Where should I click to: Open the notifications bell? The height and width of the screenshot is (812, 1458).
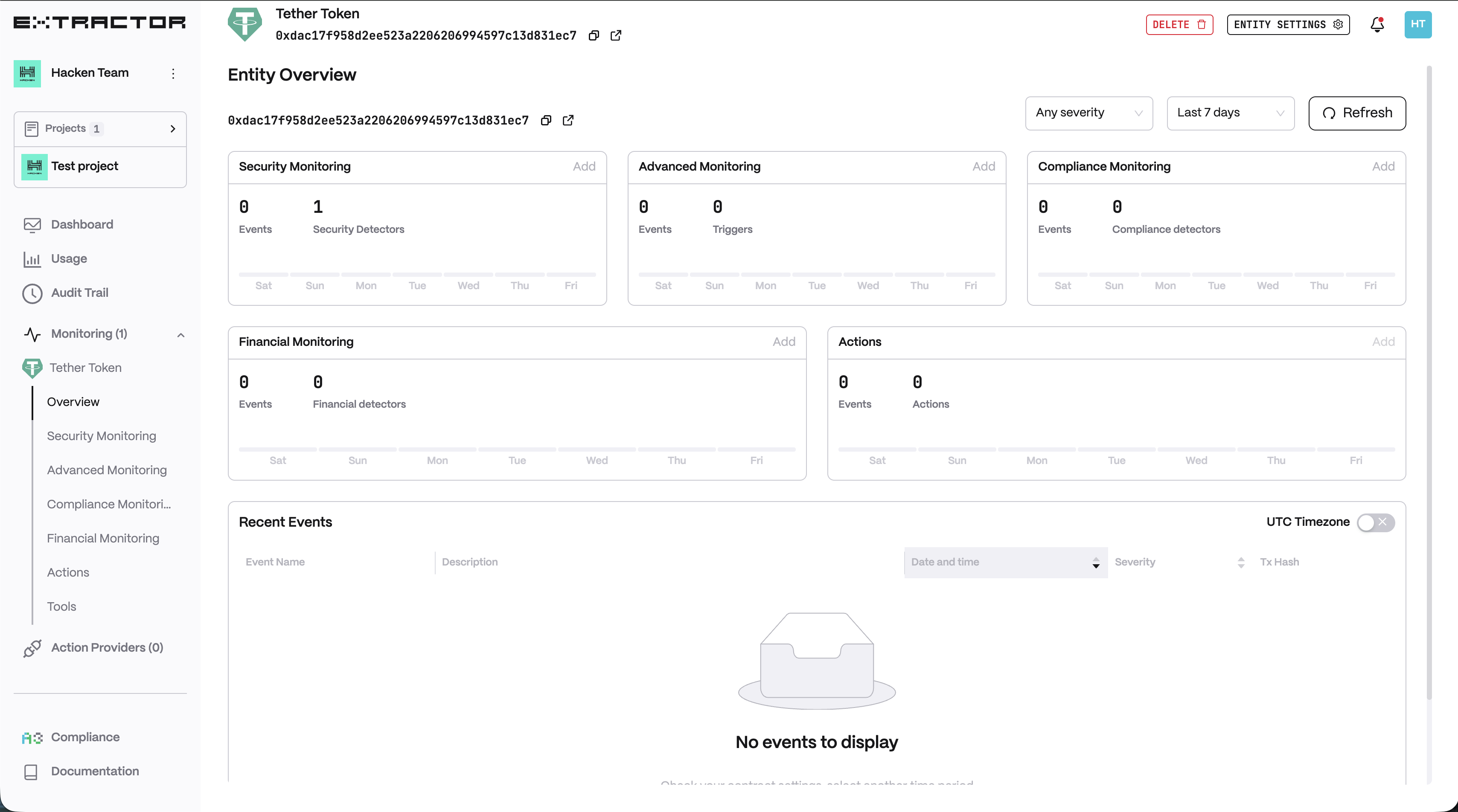click(1377, 24)
